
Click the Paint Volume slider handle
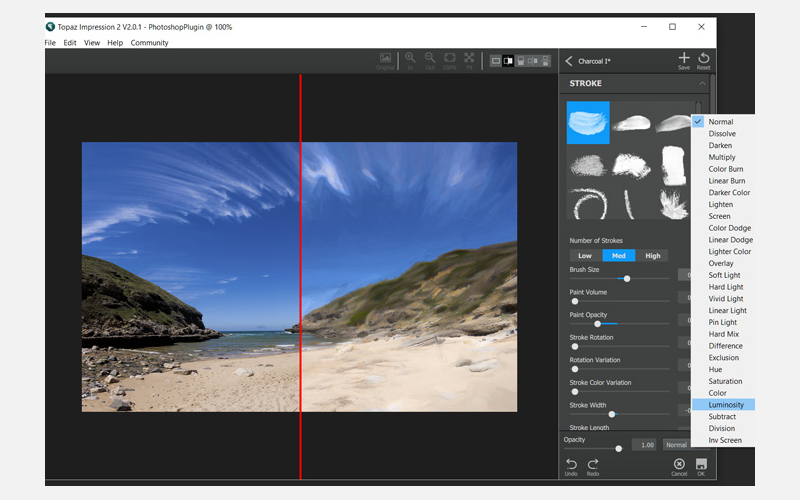click(575, 301)
